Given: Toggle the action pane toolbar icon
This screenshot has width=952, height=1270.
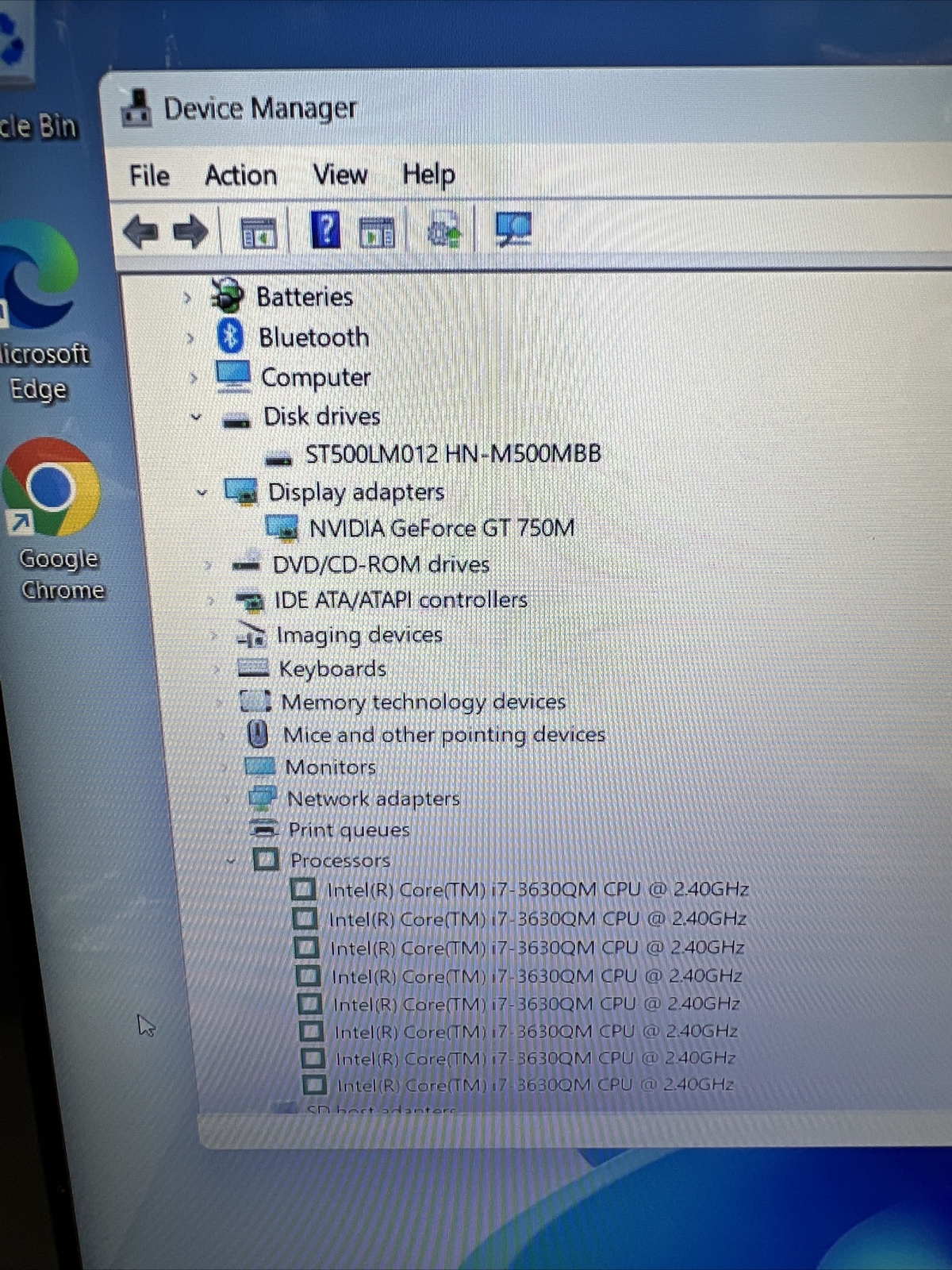Looking at the screenshot, I should [377, 233].
